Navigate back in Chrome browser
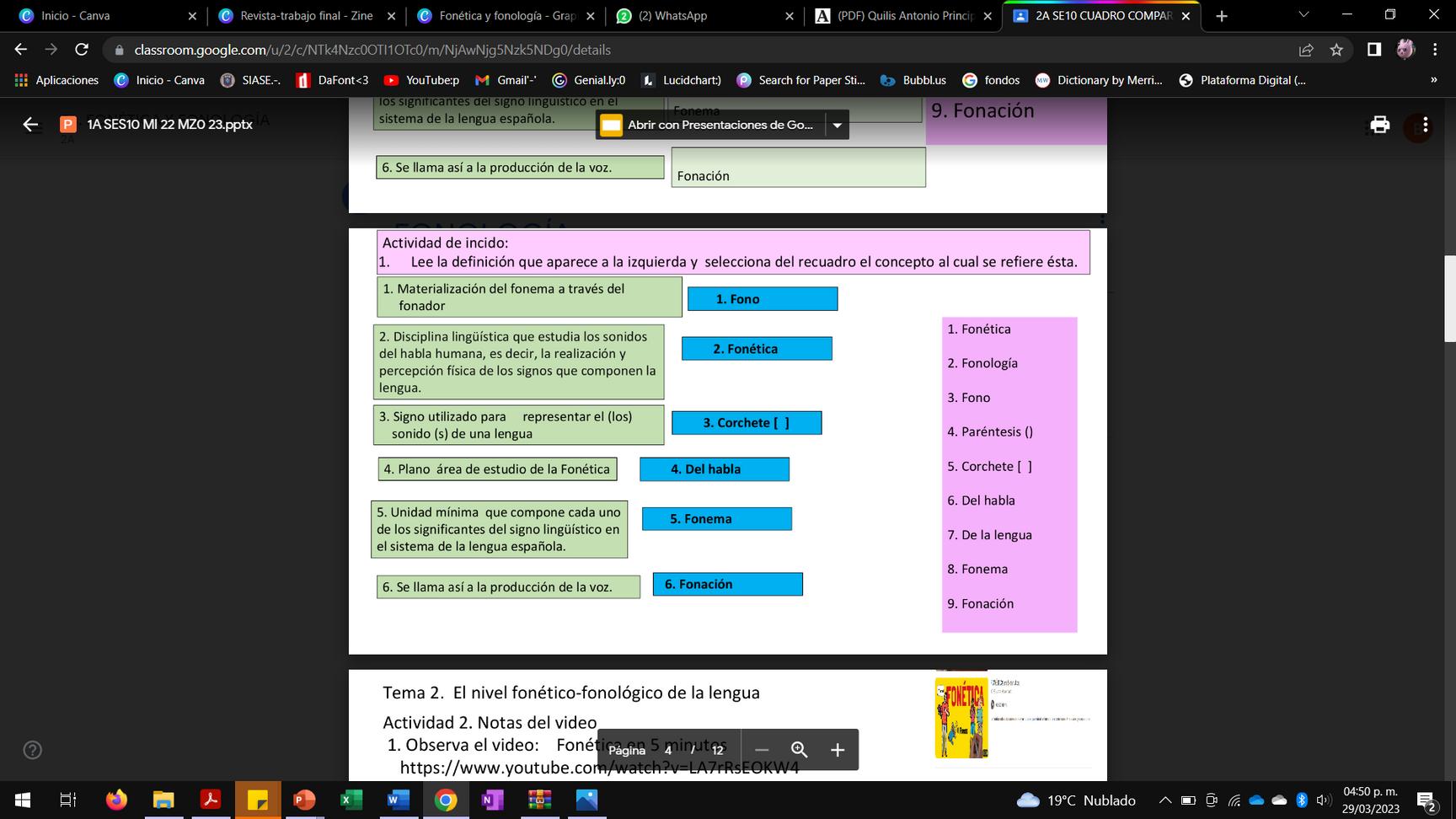 21,50
